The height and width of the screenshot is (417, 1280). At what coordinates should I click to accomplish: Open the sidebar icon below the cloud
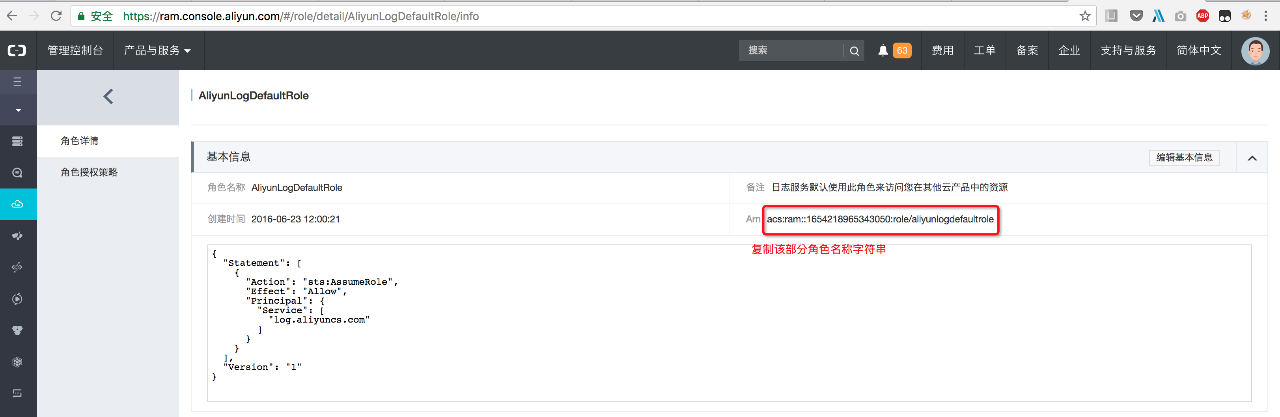[x=17, y=236]
